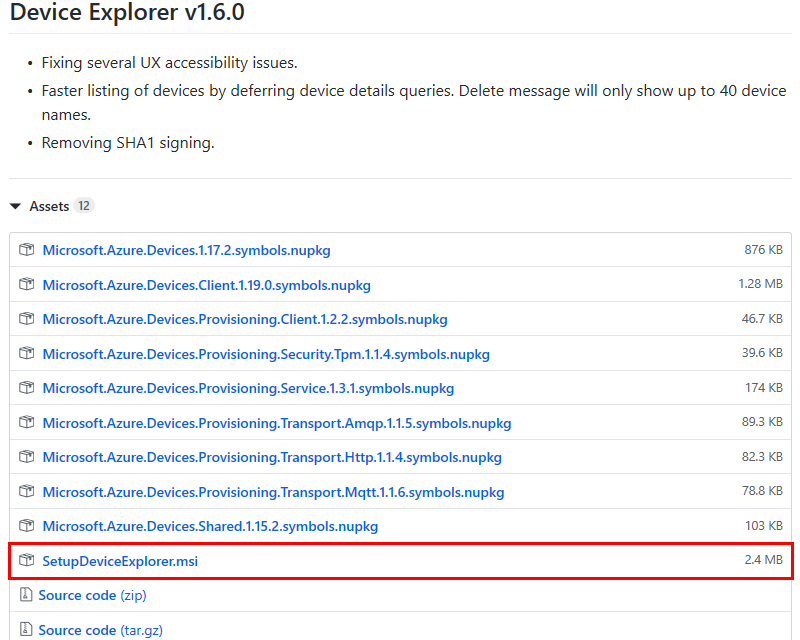
Task: Click the 46.7 KB file size
Action: pos(762,318)
